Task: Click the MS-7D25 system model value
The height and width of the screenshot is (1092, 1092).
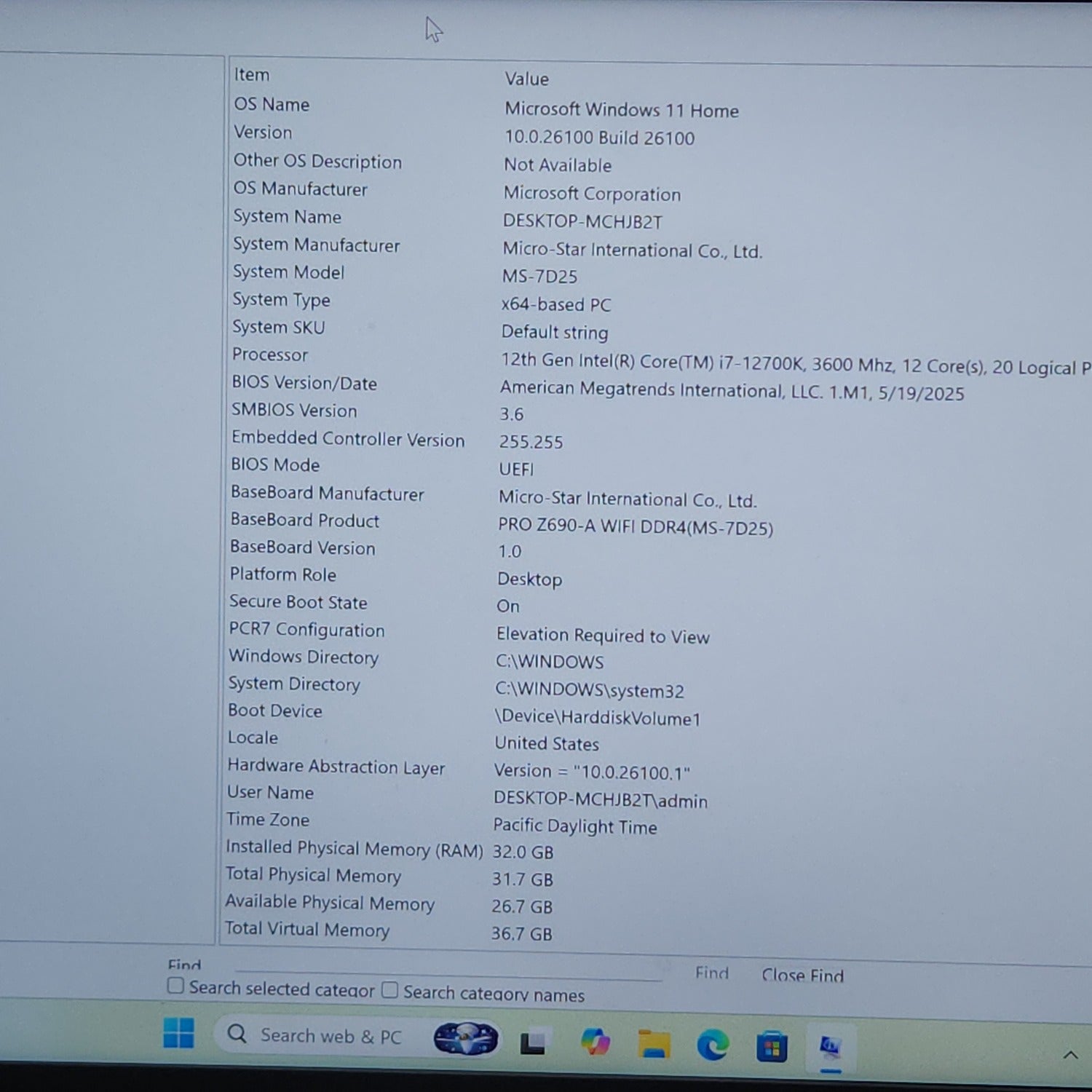Action: pyautogui.click(x=539, y=277)
